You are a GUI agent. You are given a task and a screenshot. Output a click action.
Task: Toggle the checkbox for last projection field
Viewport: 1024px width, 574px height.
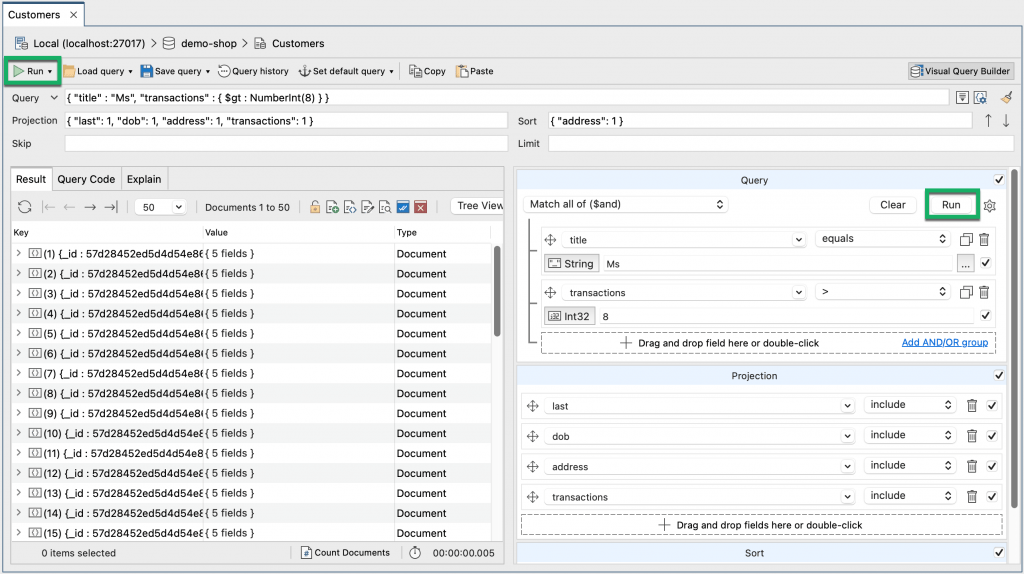(991, 406)
